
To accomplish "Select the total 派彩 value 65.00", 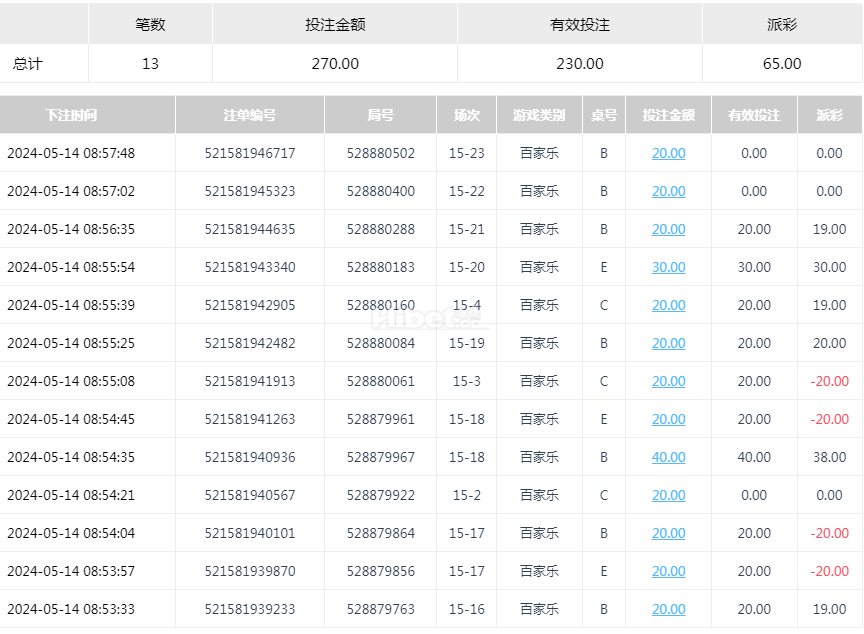I will point(782,63).
